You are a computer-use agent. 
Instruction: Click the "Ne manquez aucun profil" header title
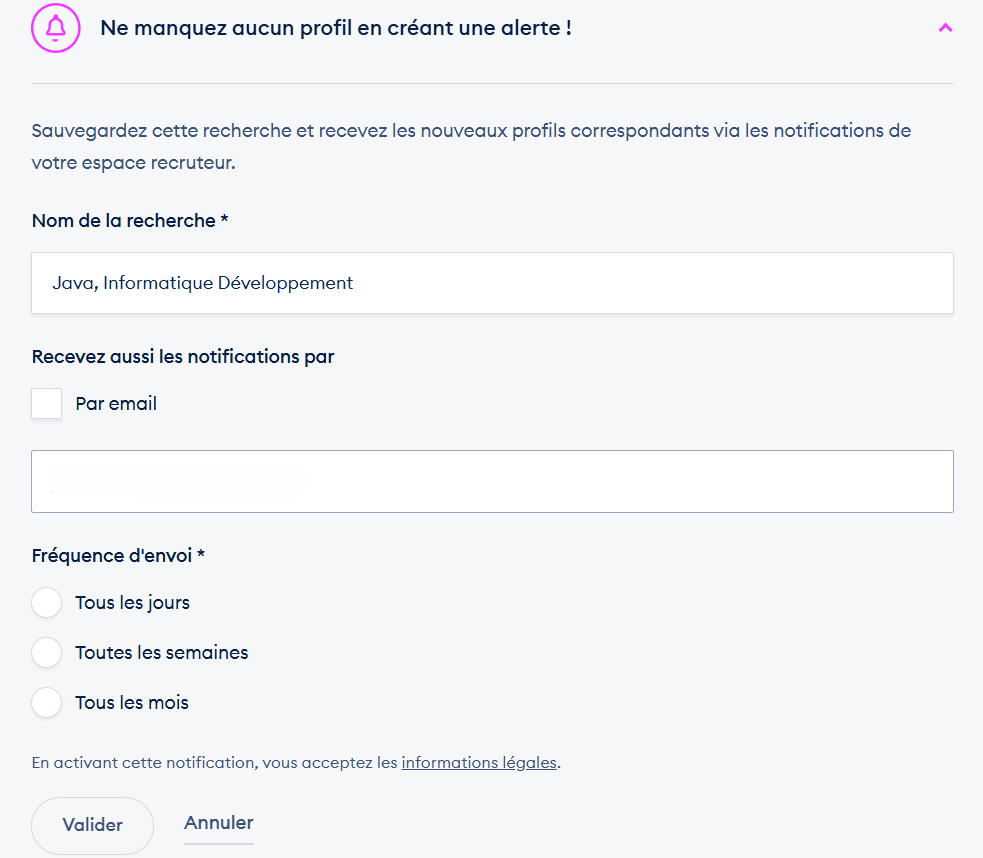click(x=335, y=28)
